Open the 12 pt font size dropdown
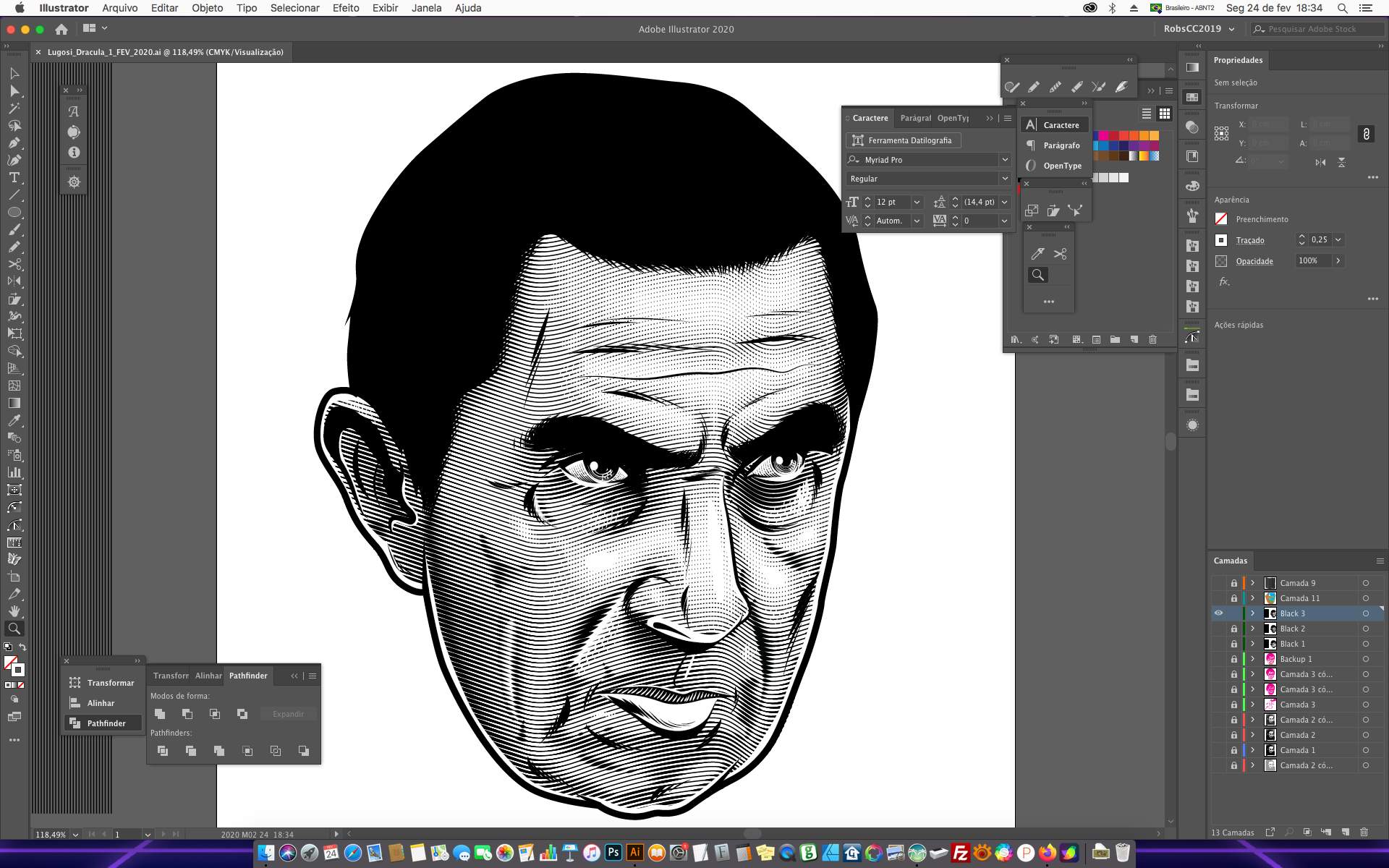The height and width of the screenshot is (868, 1389). click(917, 202)
